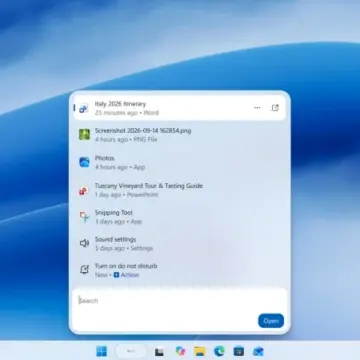Viewport: 360px width, 360px height.
Task: Click the '4 hours ago • PNG File' subtitle
Action: click(x=126, y=139)
